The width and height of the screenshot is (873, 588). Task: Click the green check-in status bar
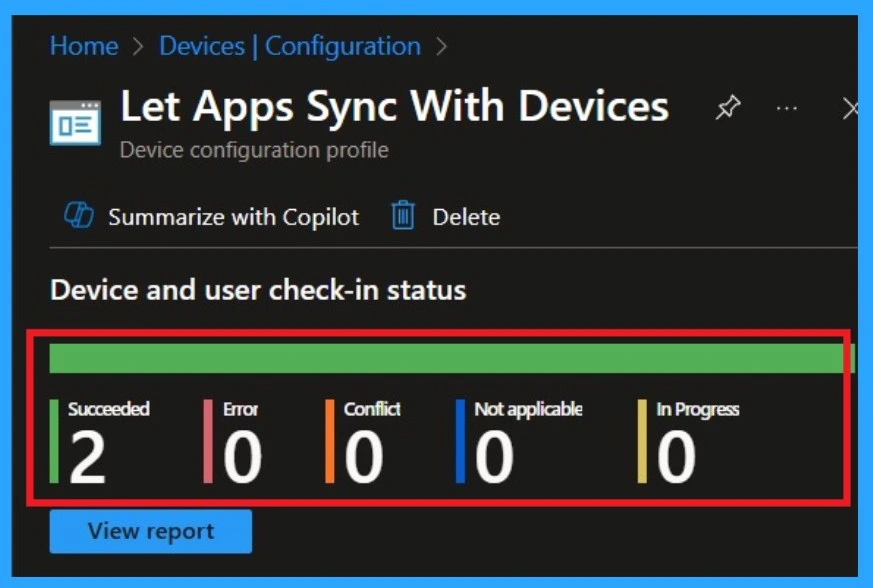coord(450,359)
